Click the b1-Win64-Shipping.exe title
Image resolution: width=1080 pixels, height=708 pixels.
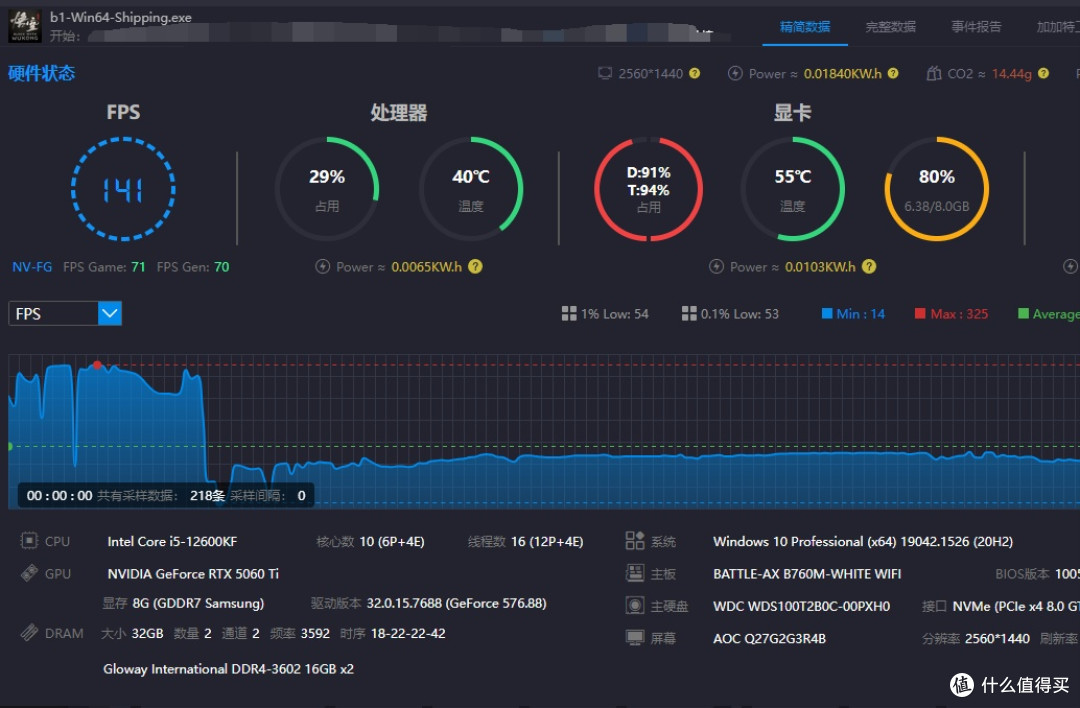coord(121,17)
